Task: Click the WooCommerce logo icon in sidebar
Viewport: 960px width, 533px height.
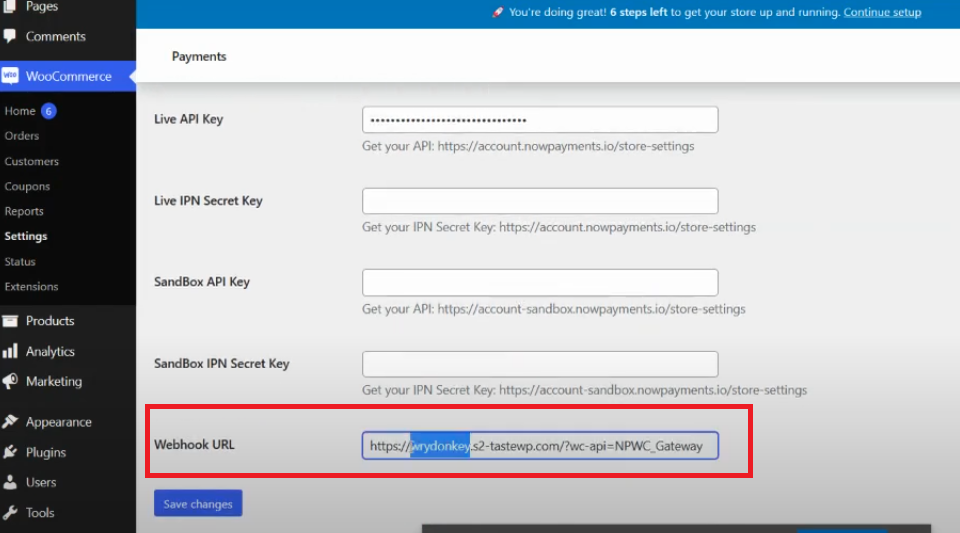Action: [x=11, y=76]
